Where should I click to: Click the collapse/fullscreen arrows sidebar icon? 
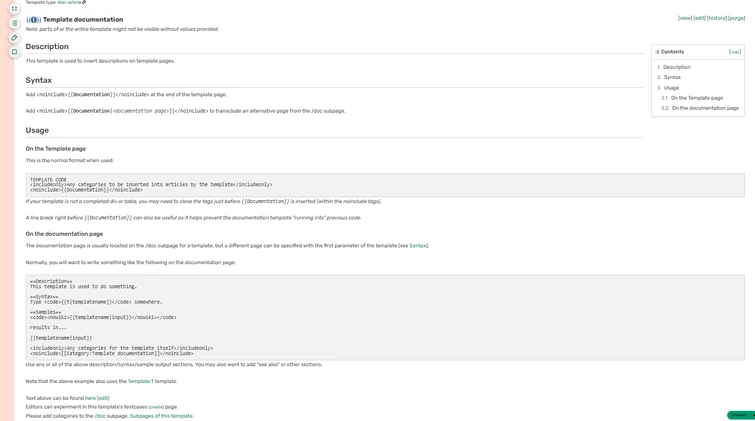coord(14,9)
